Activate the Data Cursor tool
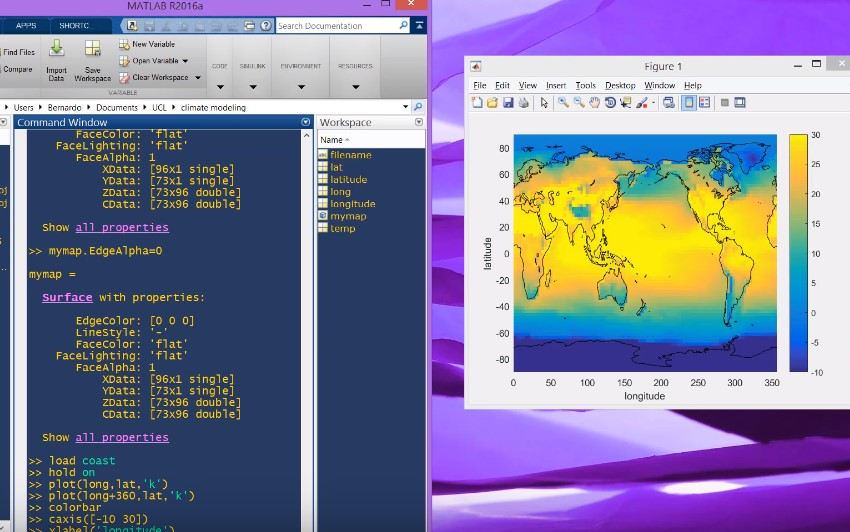 click(x=626, y=102)
